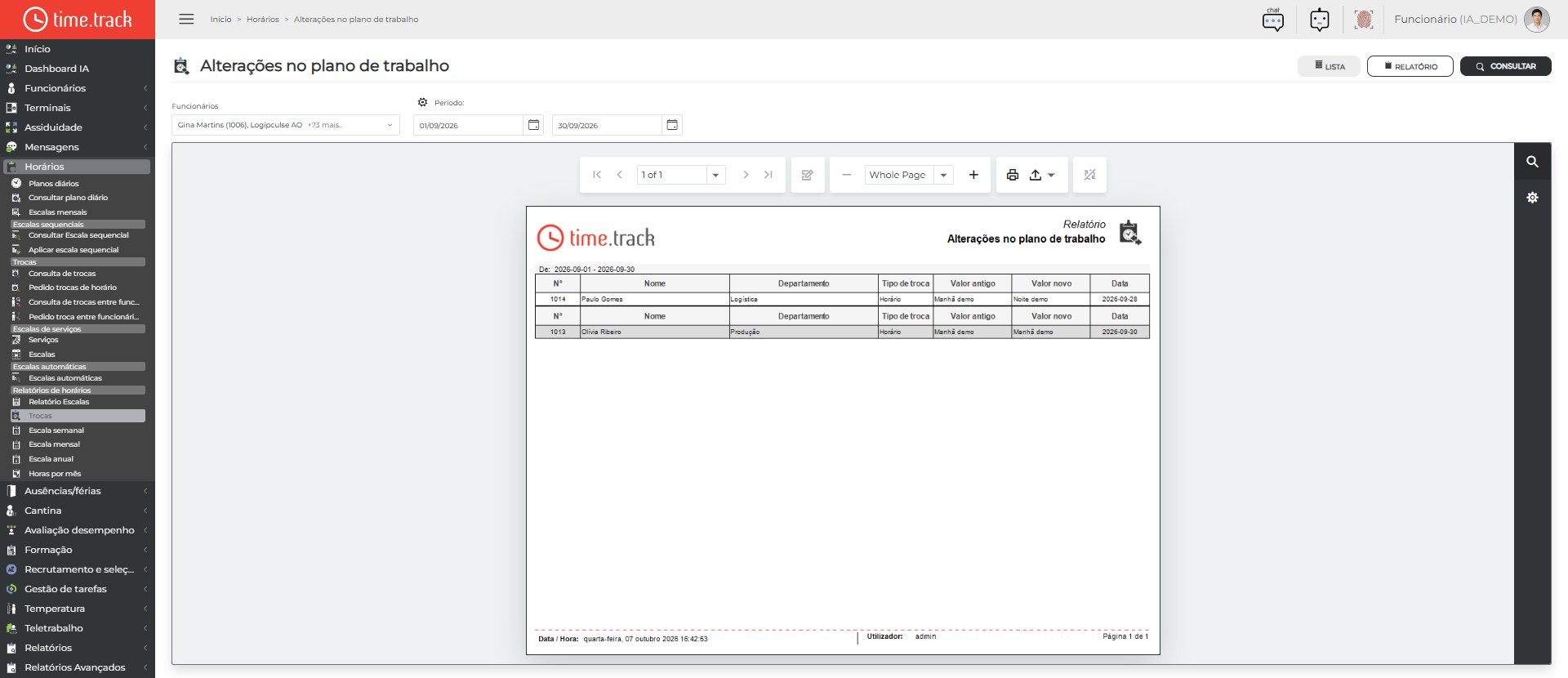Image resolution: width=1568 pixels, height=678 pixels.
Task: Click the zoom in plus icon
Action: tap(973, 175)
